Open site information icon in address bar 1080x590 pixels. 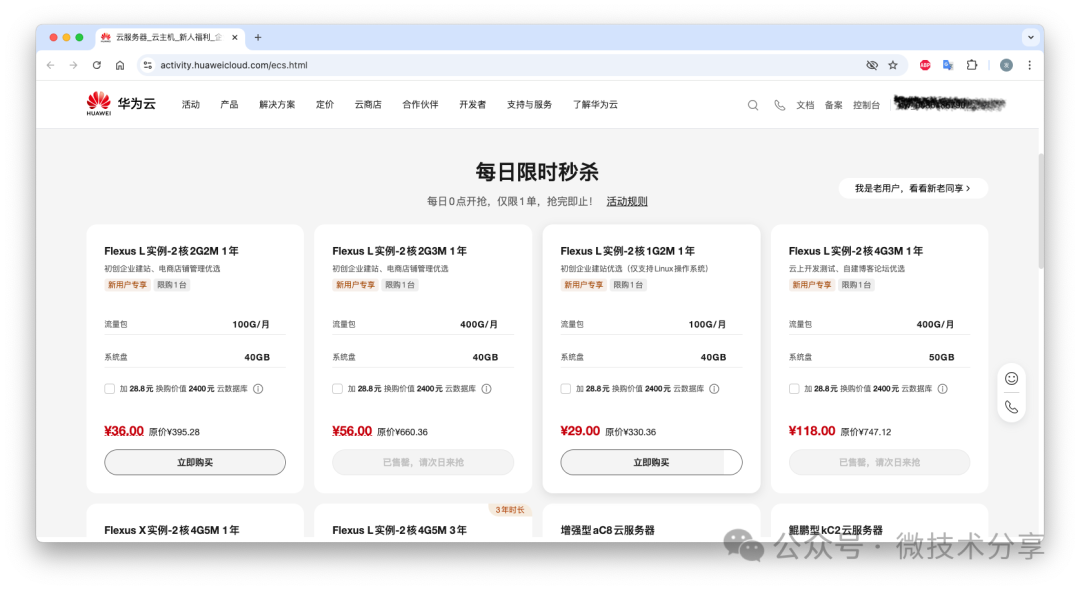(147, 65)
